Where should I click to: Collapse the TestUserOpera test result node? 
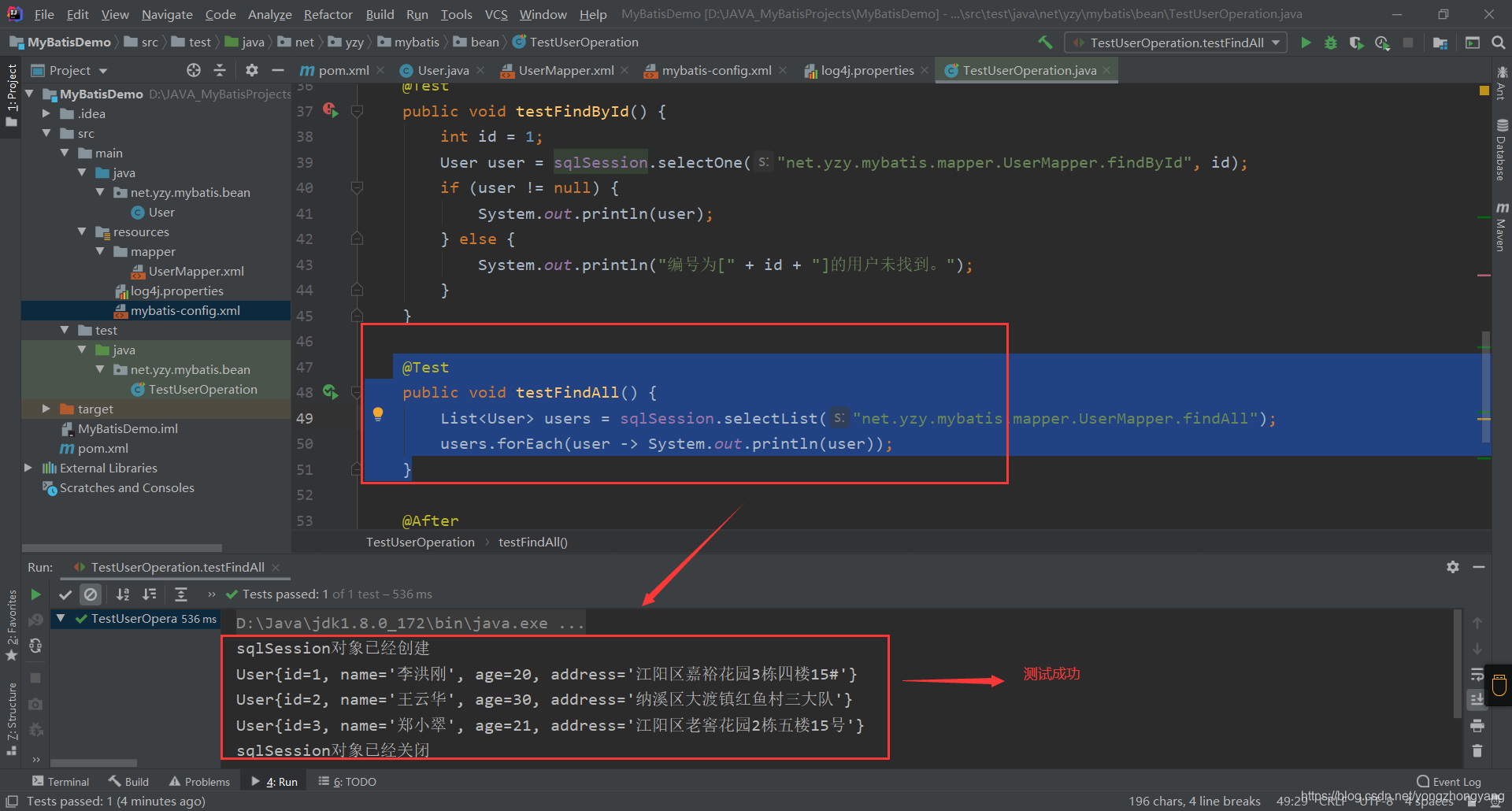coord(61,618)
